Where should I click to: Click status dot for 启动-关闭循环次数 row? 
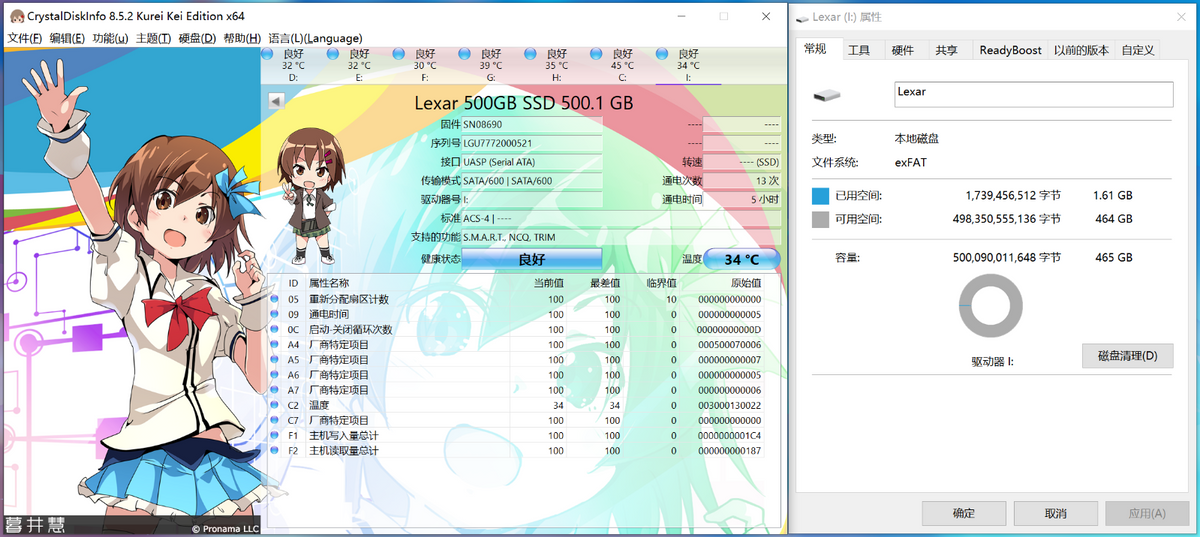pyautogui.click(x=276, y=329)
